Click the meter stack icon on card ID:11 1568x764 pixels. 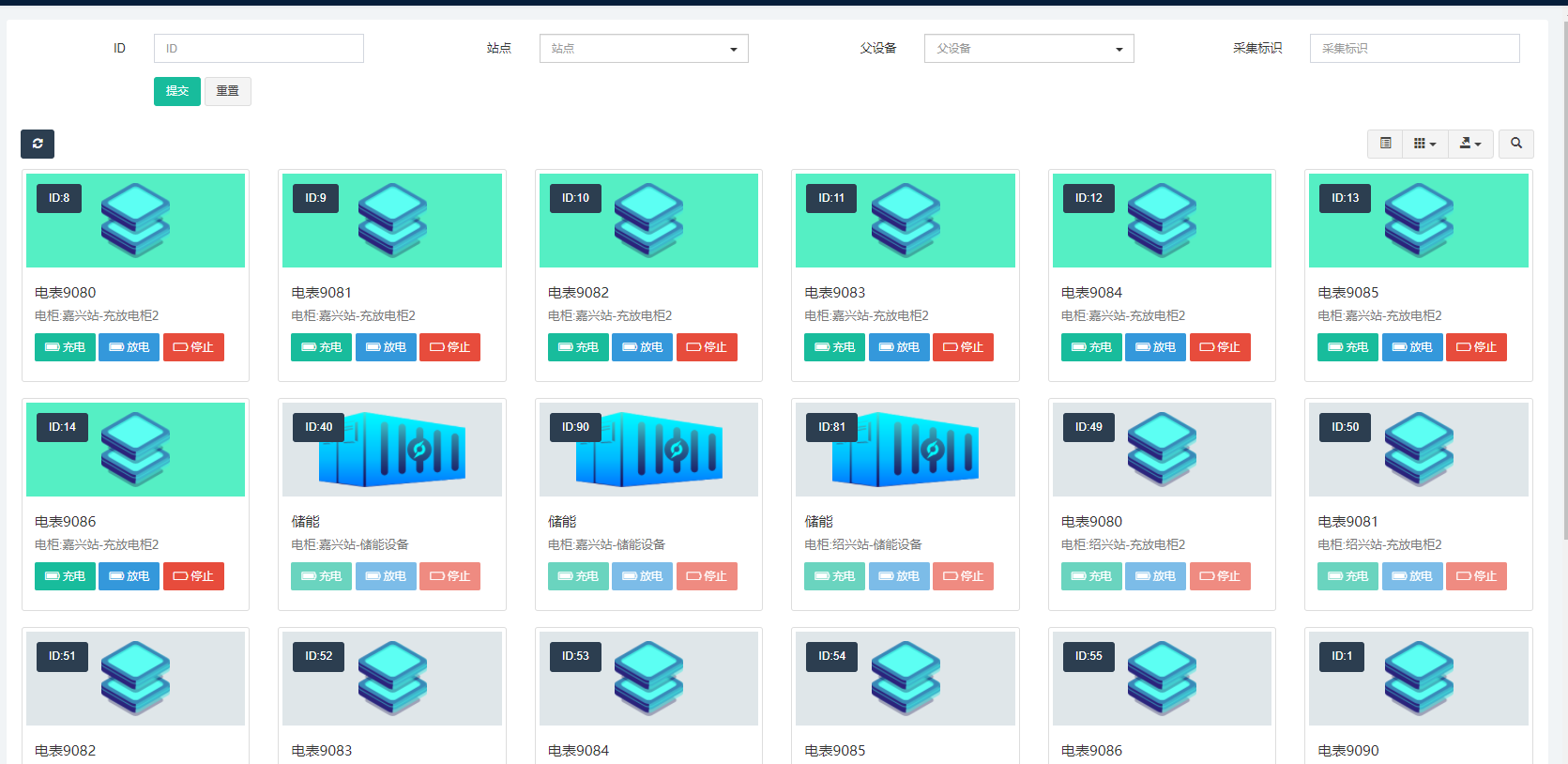pos(906,221)
